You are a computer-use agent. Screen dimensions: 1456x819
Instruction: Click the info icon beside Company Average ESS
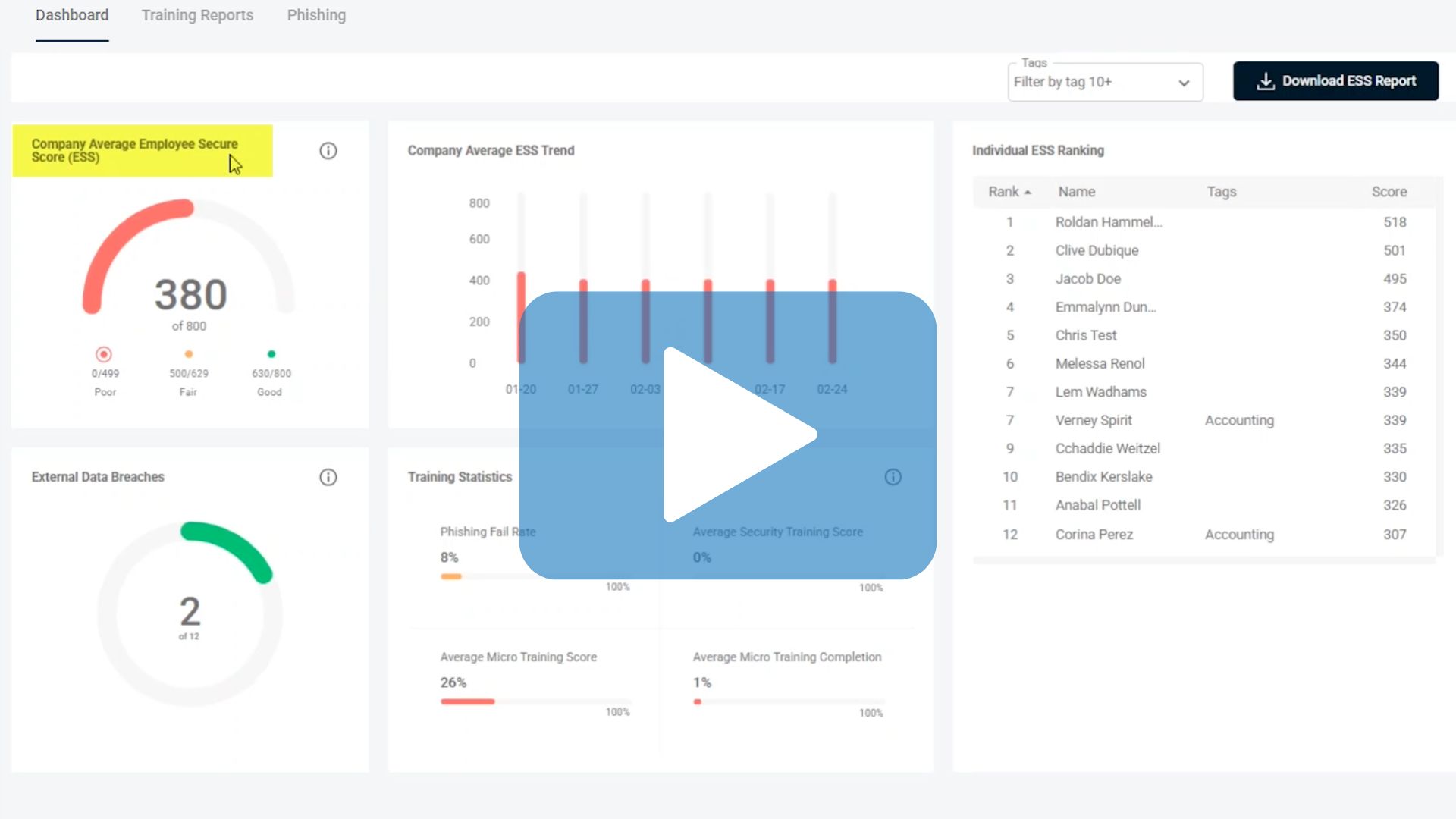point(328,151)
